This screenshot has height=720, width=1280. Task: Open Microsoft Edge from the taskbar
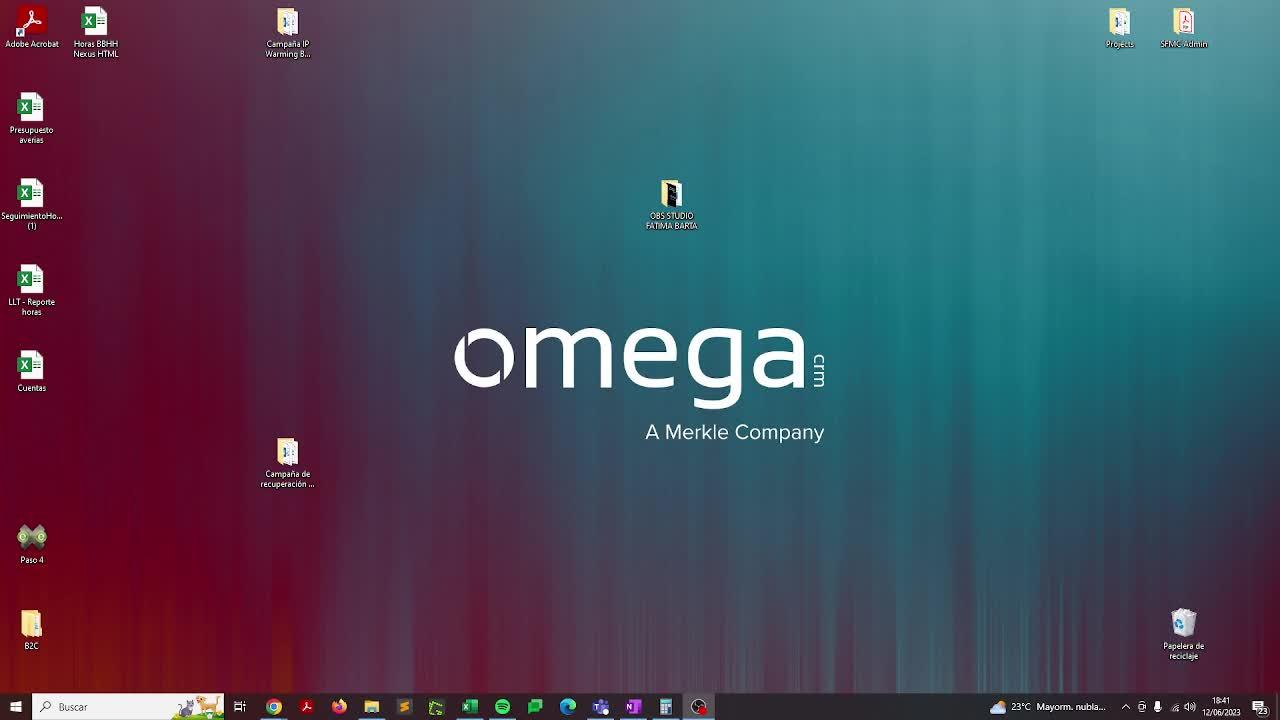[x=568, y=707]
